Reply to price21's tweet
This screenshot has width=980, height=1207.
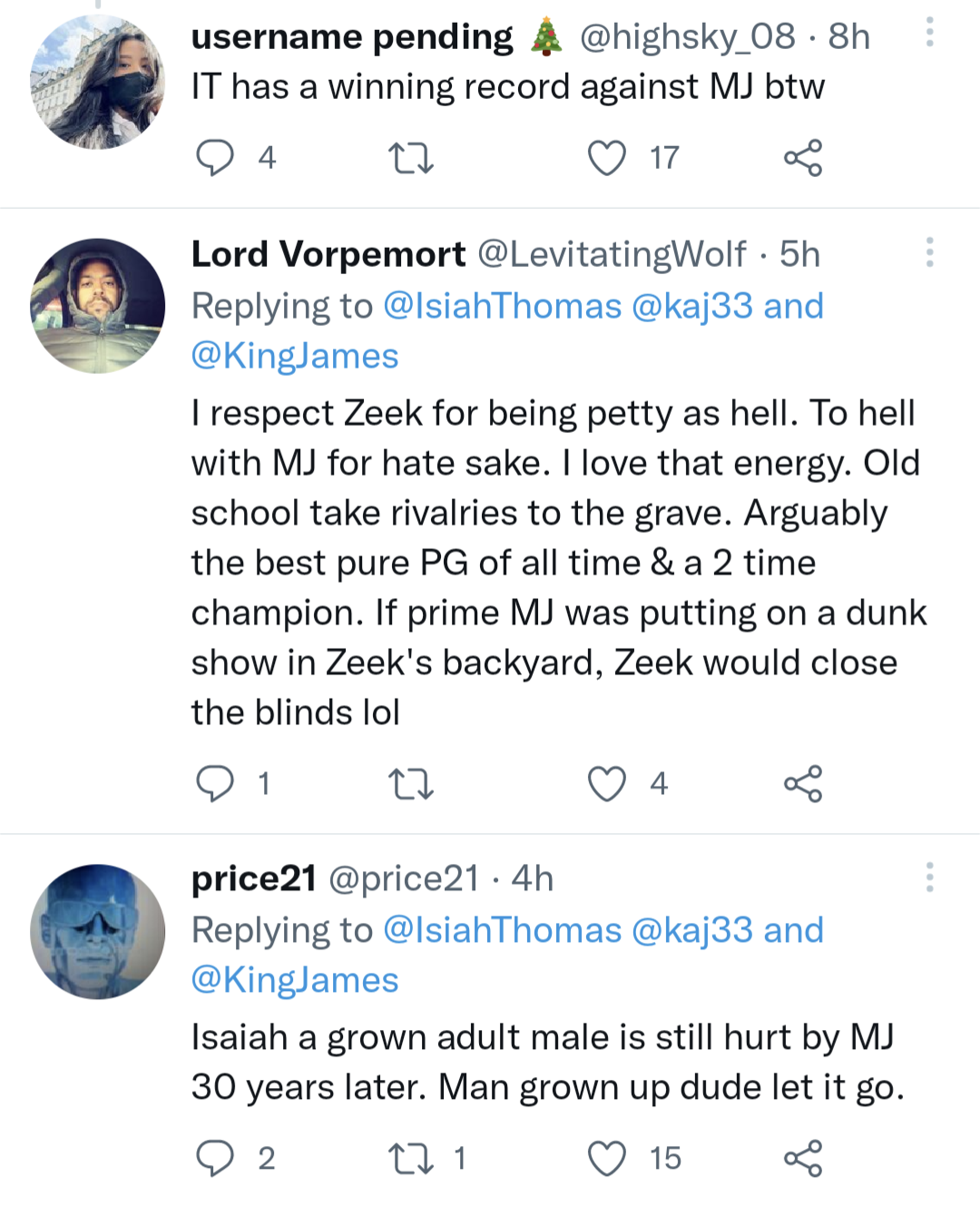coord(215,1159)
